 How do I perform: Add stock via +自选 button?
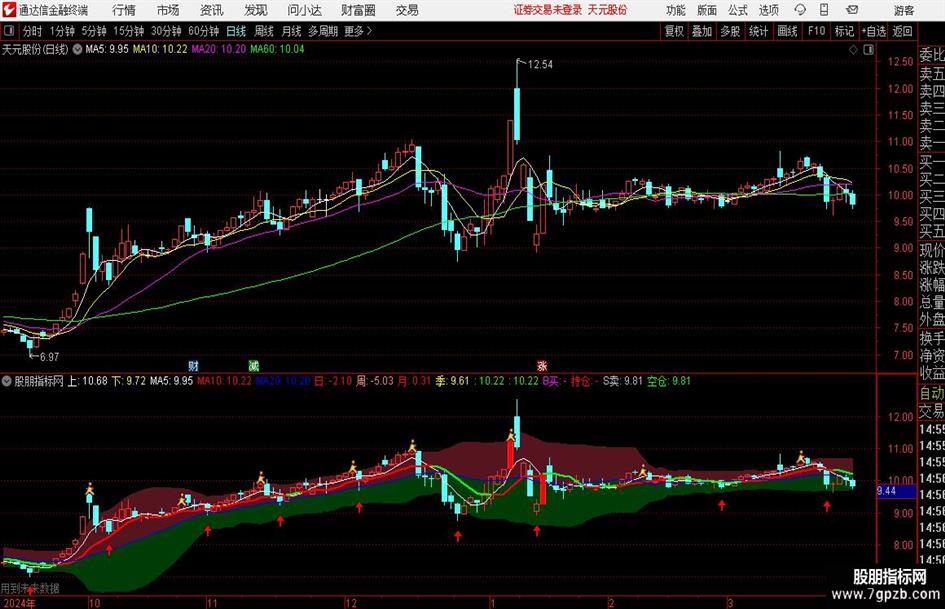(x=874, y=31)
